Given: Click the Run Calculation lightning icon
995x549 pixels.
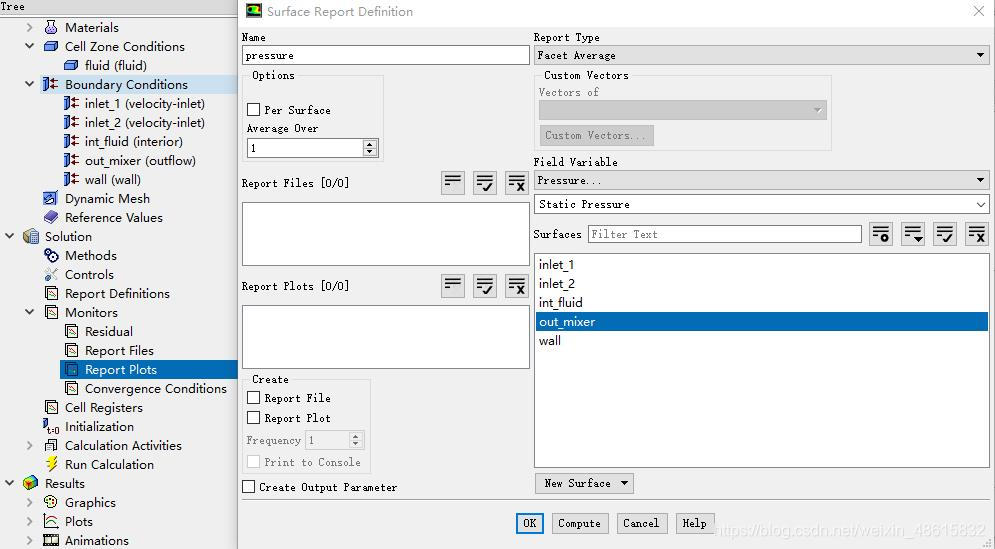Looking at the screenshot, I should click(52, 464).
